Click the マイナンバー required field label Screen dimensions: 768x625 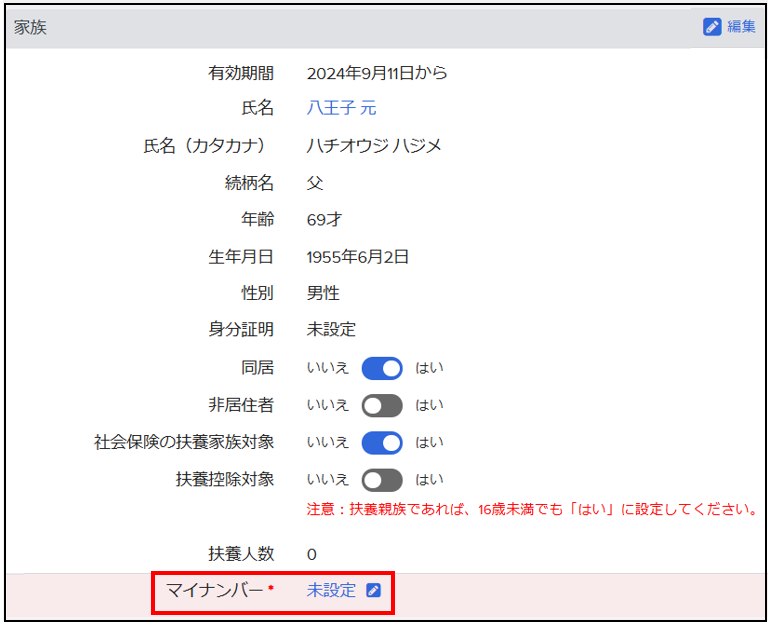coord(215,590)
